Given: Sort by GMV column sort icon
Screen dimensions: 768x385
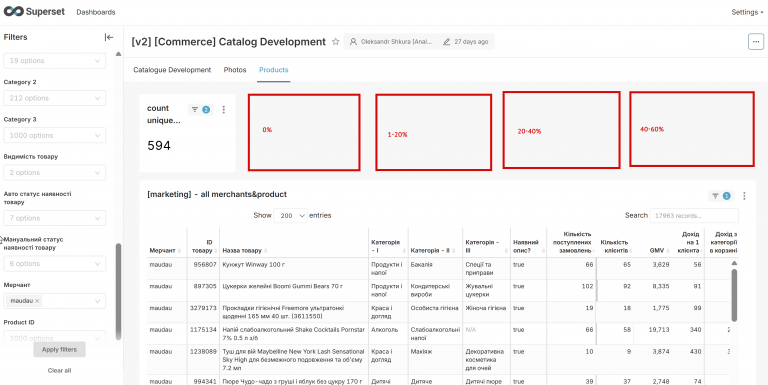Looking at the screenshot, I should [x=668, y=251].
